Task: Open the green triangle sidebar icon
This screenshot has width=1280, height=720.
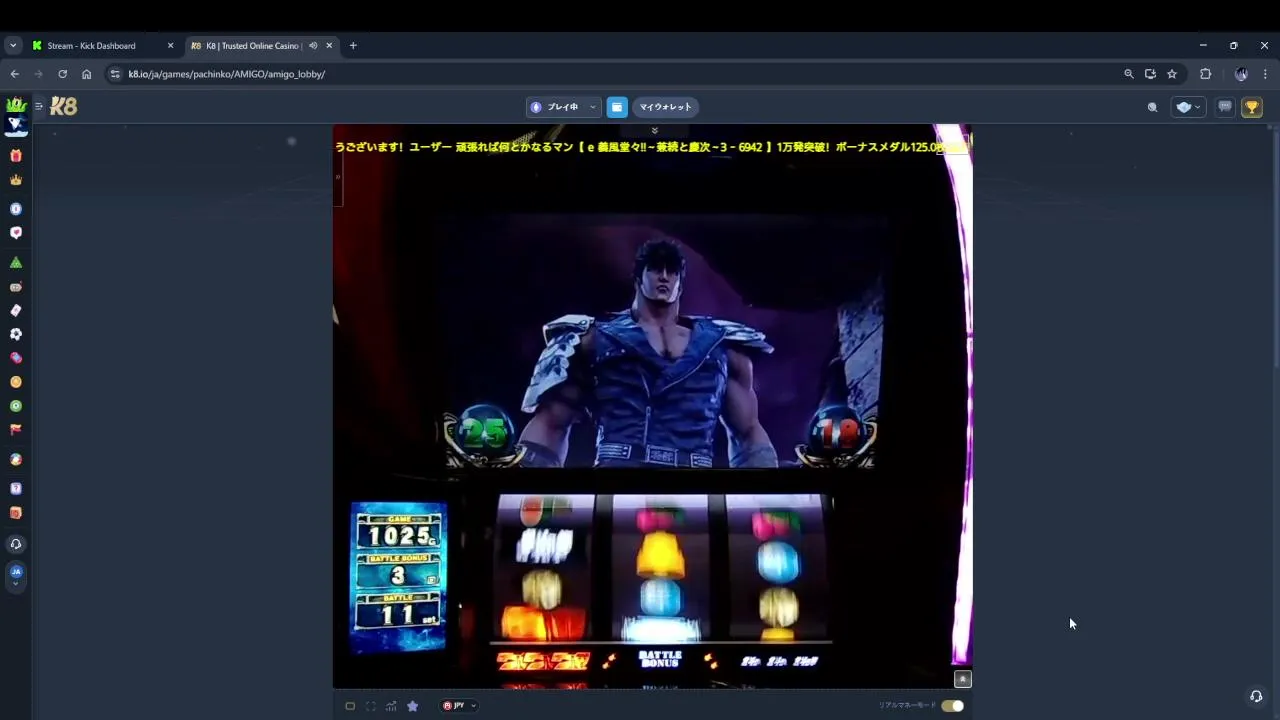Action: click(x=15, y=262)
